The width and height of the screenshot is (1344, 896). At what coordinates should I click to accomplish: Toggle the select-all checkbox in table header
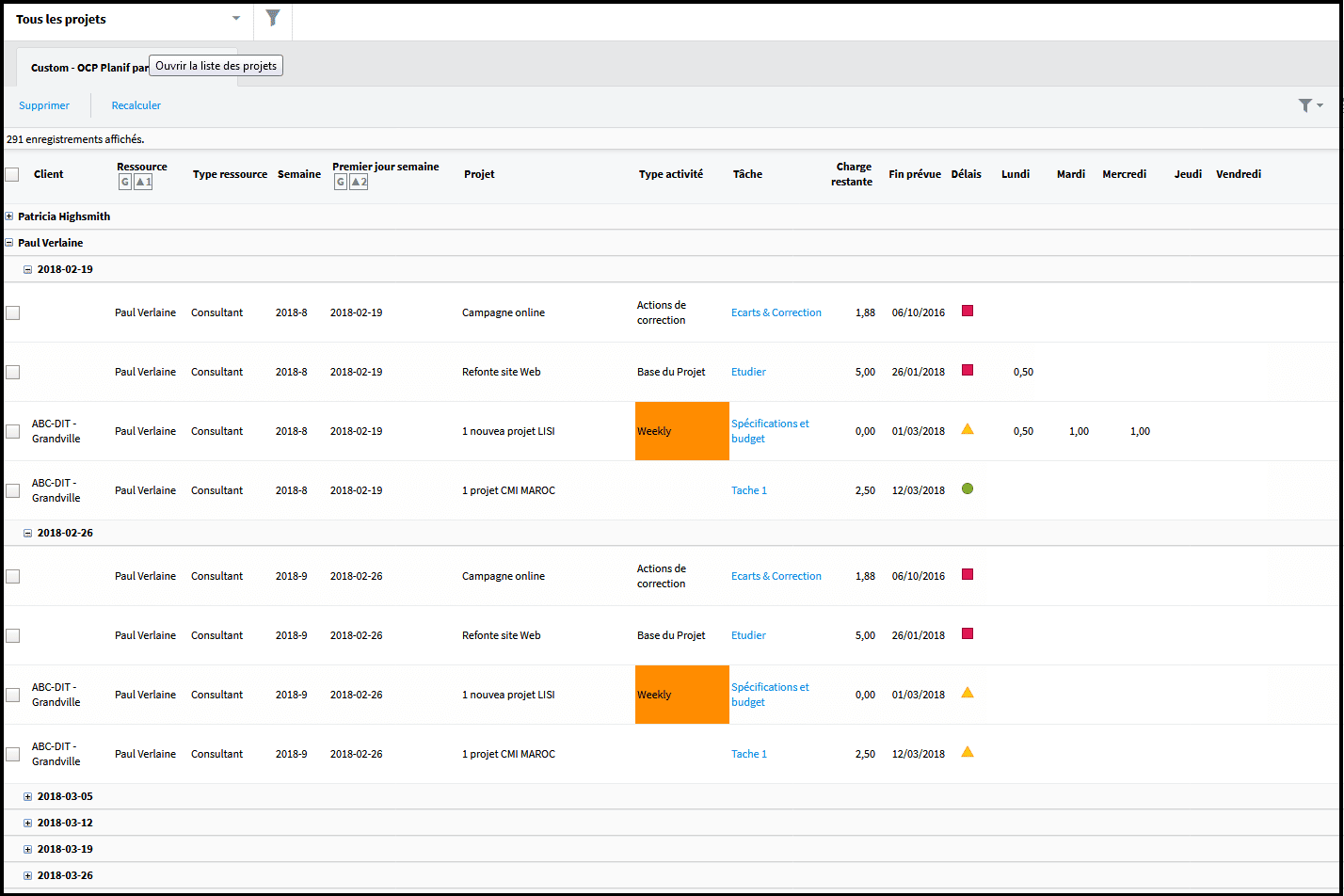point(12,174)
